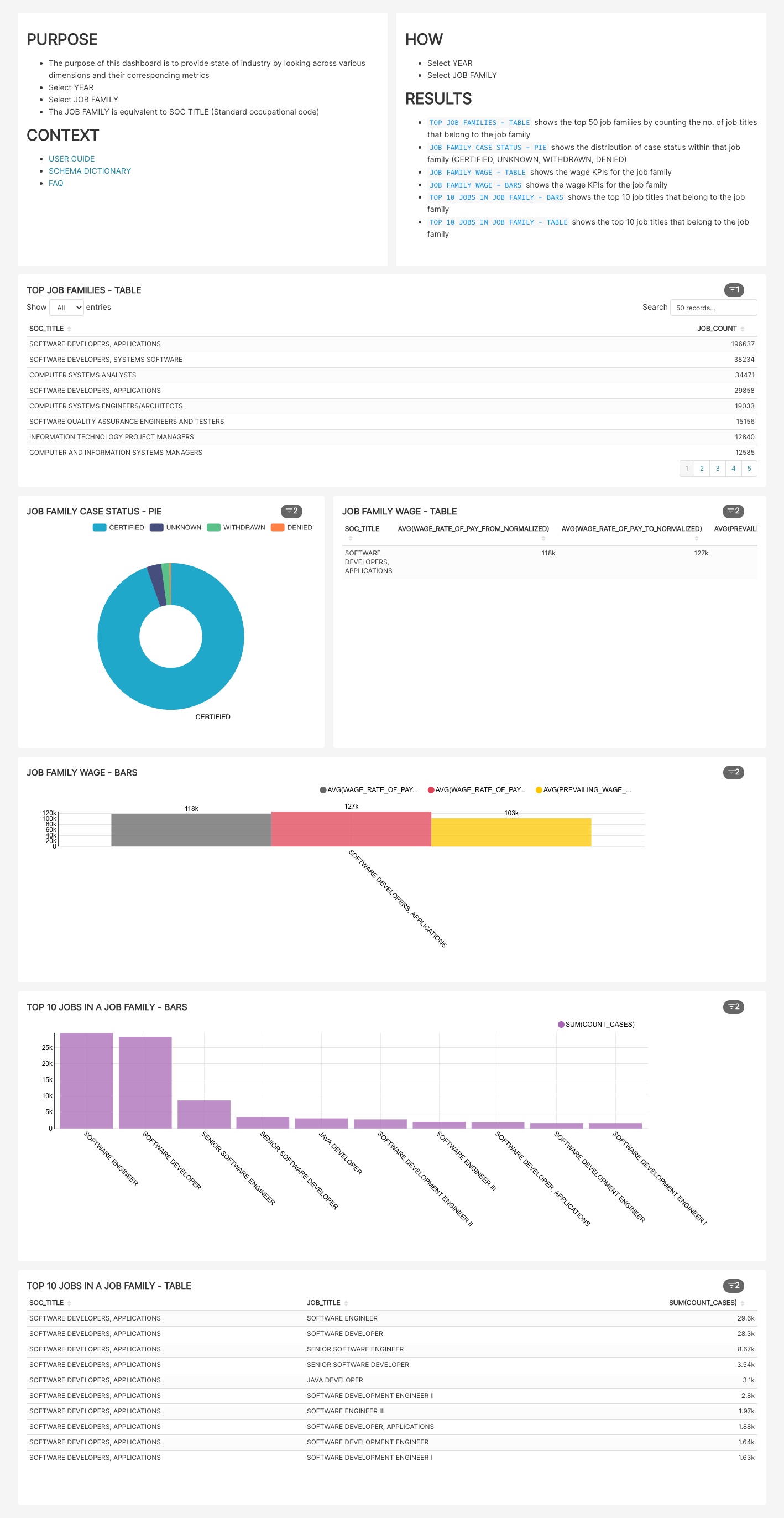
Task: Open filter badge on Top 10 Jobs table
Action: [733, 1285]
